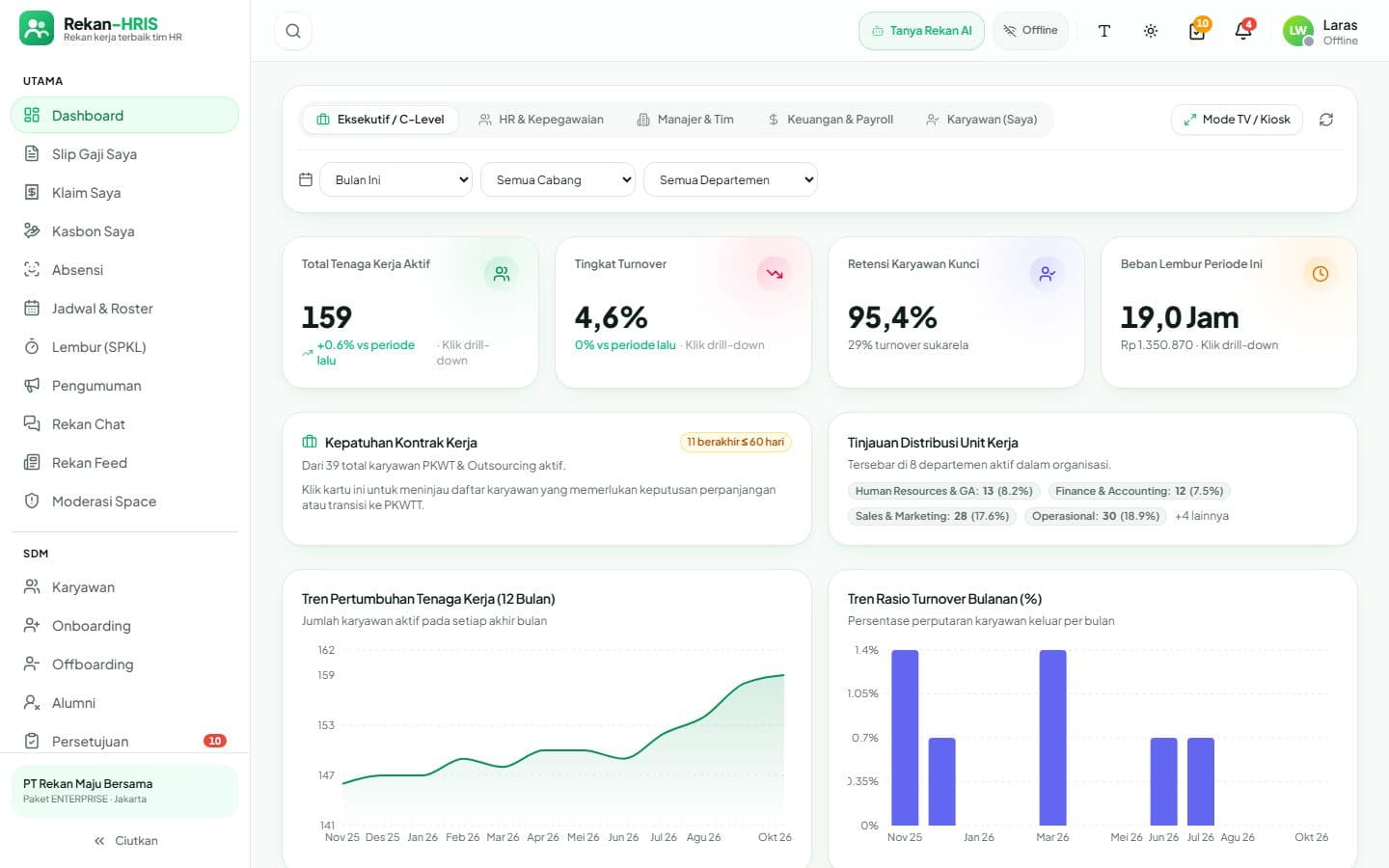The width and height of the screenshot is (1389, 868).
Task: Click the text size T icon
Action: [x=1104, y=31]
